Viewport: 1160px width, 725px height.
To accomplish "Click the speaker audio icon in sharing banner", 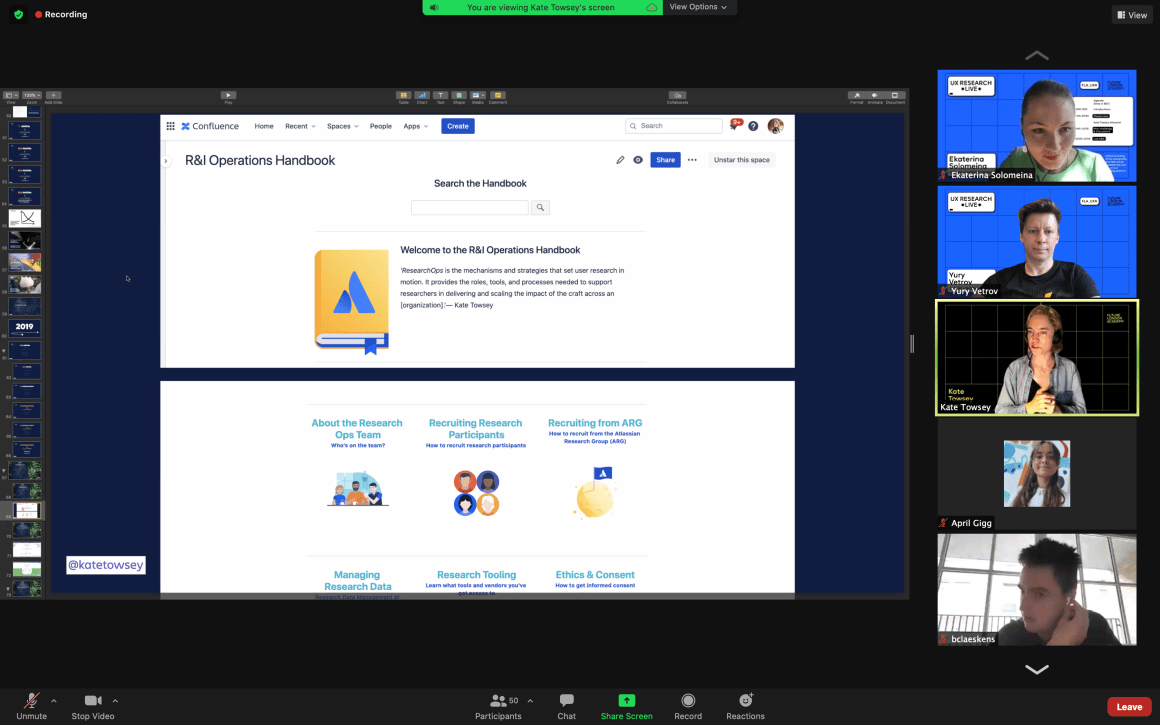I will tap(434, 7).
